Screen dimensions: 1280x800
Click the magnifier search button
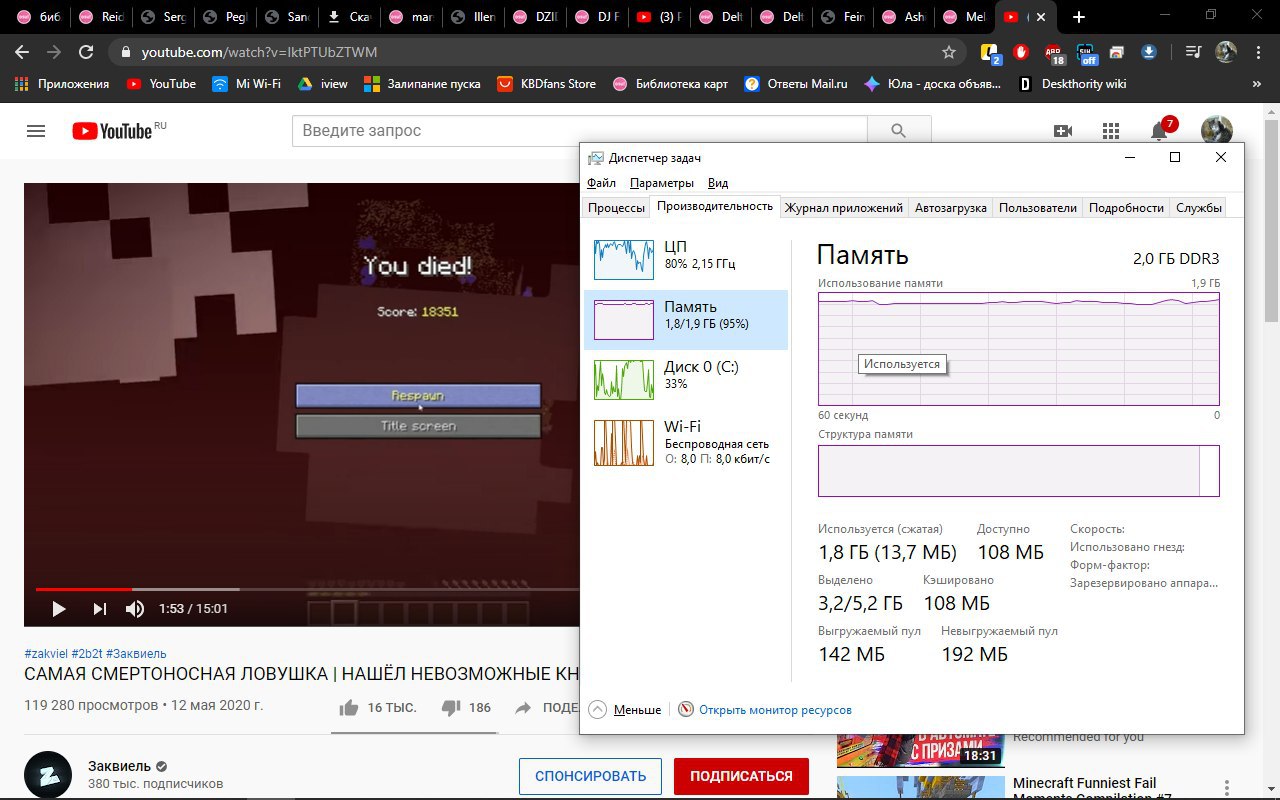pos(898,131)
